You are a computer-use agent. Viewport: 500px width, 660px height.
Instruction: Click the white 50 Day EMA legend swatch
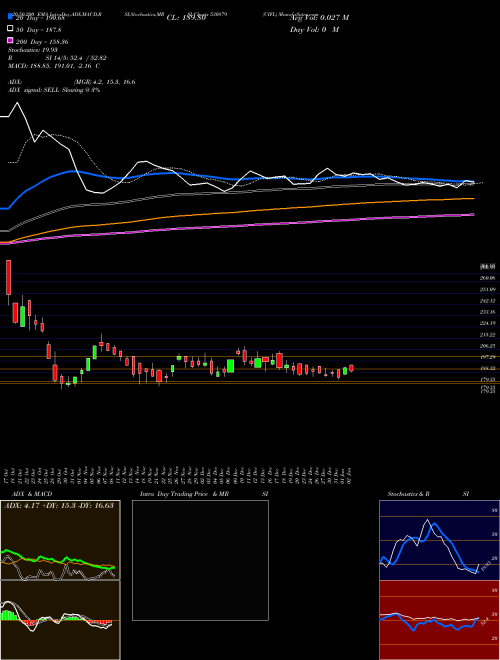coord(10,29)
